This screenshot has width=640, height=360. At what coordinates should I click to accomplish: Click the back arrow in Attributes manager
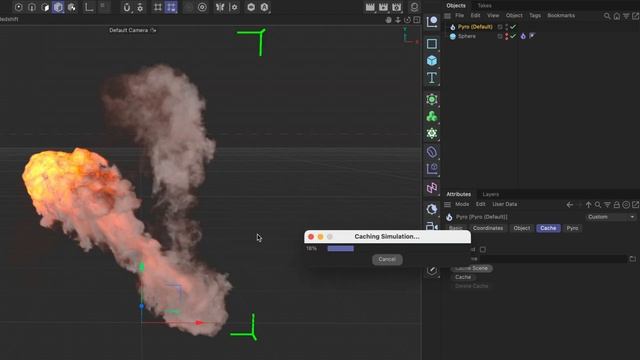pos(570,204)
